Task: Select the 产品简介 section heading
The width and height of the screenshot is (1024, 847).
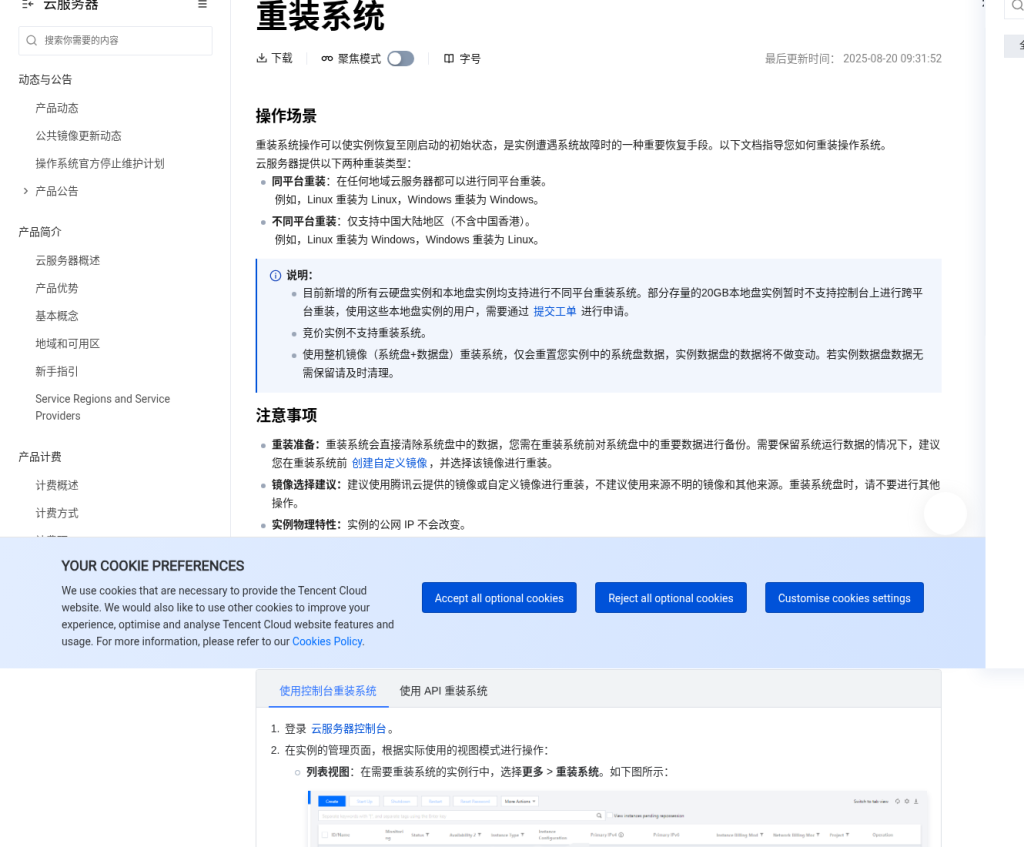Action: (40, 232)
